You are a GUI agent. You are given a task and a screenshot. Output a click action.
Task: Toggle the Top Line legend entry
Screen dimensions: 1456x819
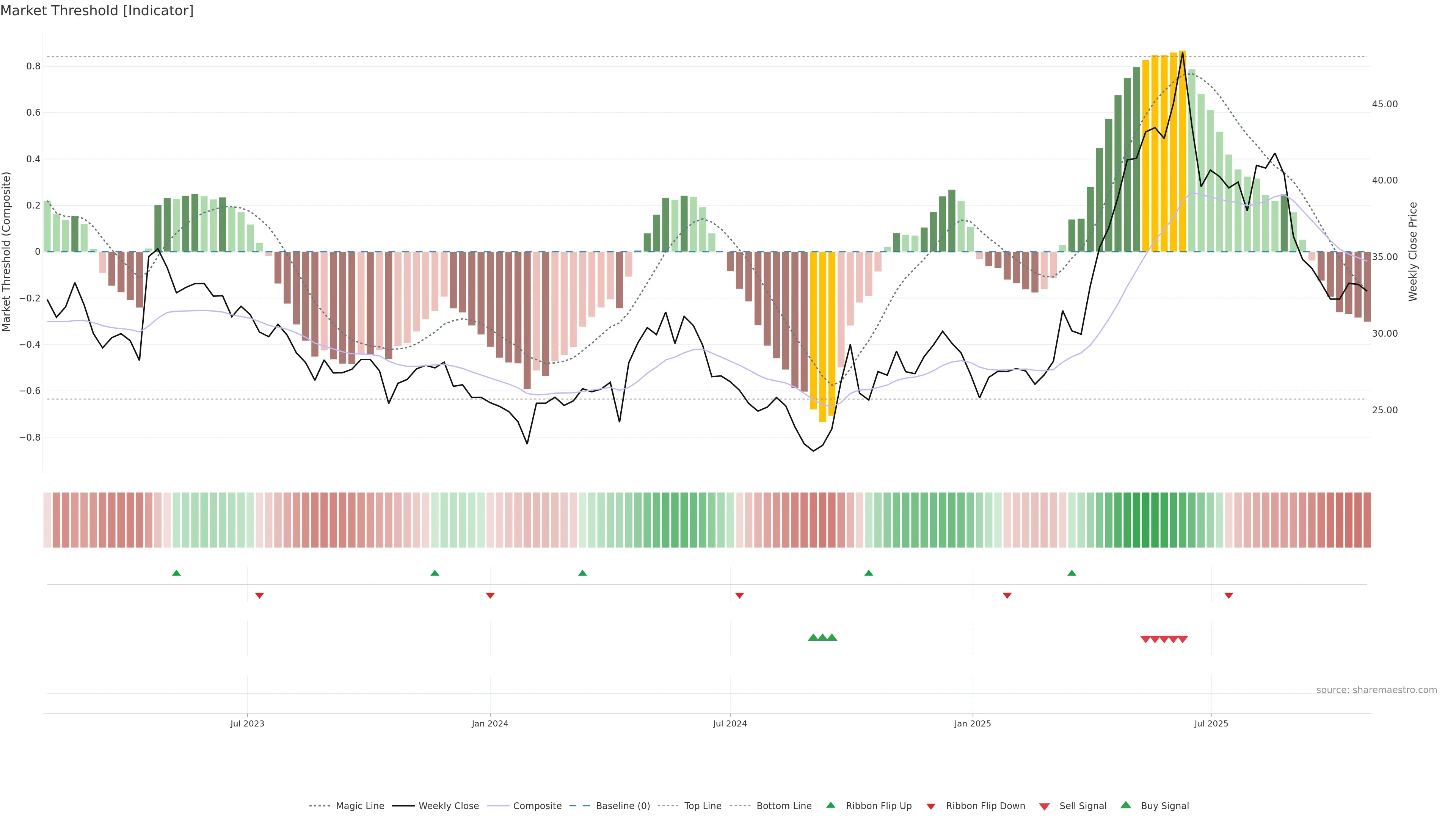(x=703, y=806)
